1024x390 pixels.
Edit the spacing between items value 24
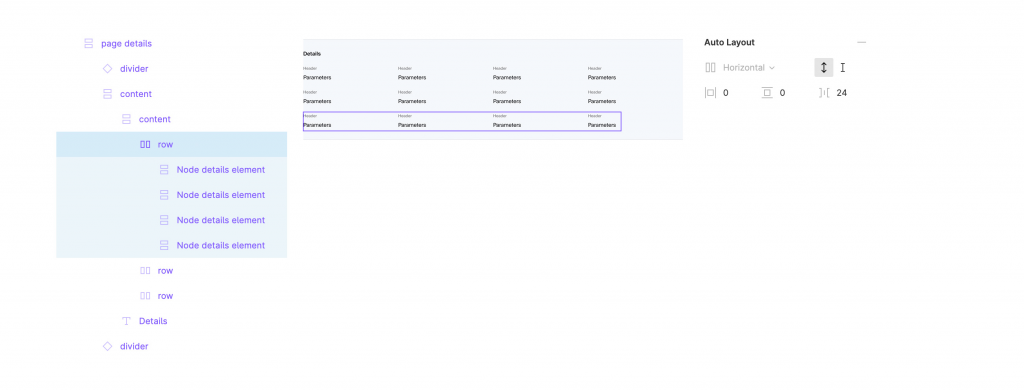tap(842, 93)
